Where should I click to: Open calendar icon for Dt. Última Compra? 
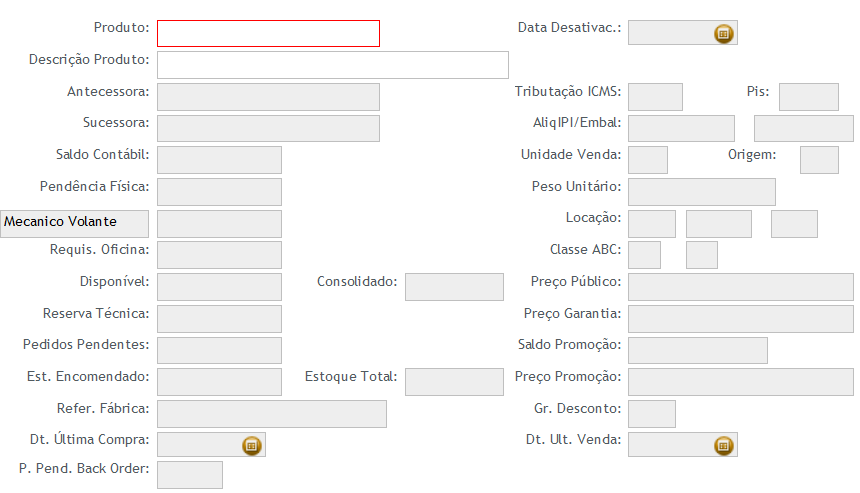(x=252, y=445)
